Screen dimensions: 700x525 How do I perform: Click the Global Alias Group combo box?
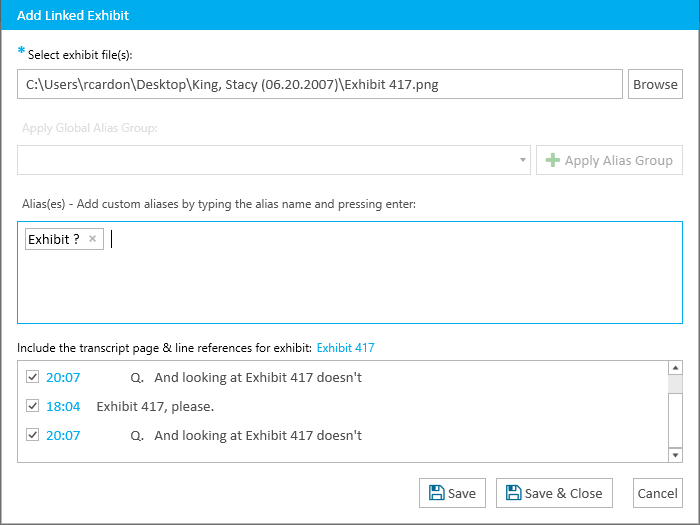pyautogui.click(x=274, y=160)
